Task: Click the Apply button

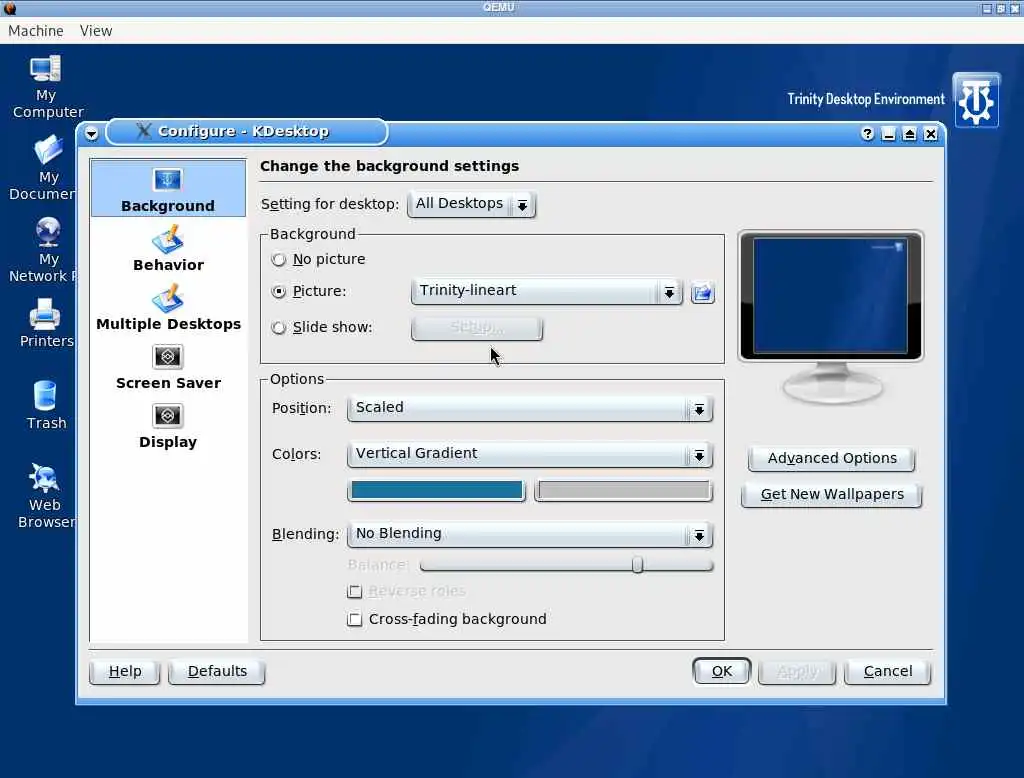Action: [x=797, y=672]
